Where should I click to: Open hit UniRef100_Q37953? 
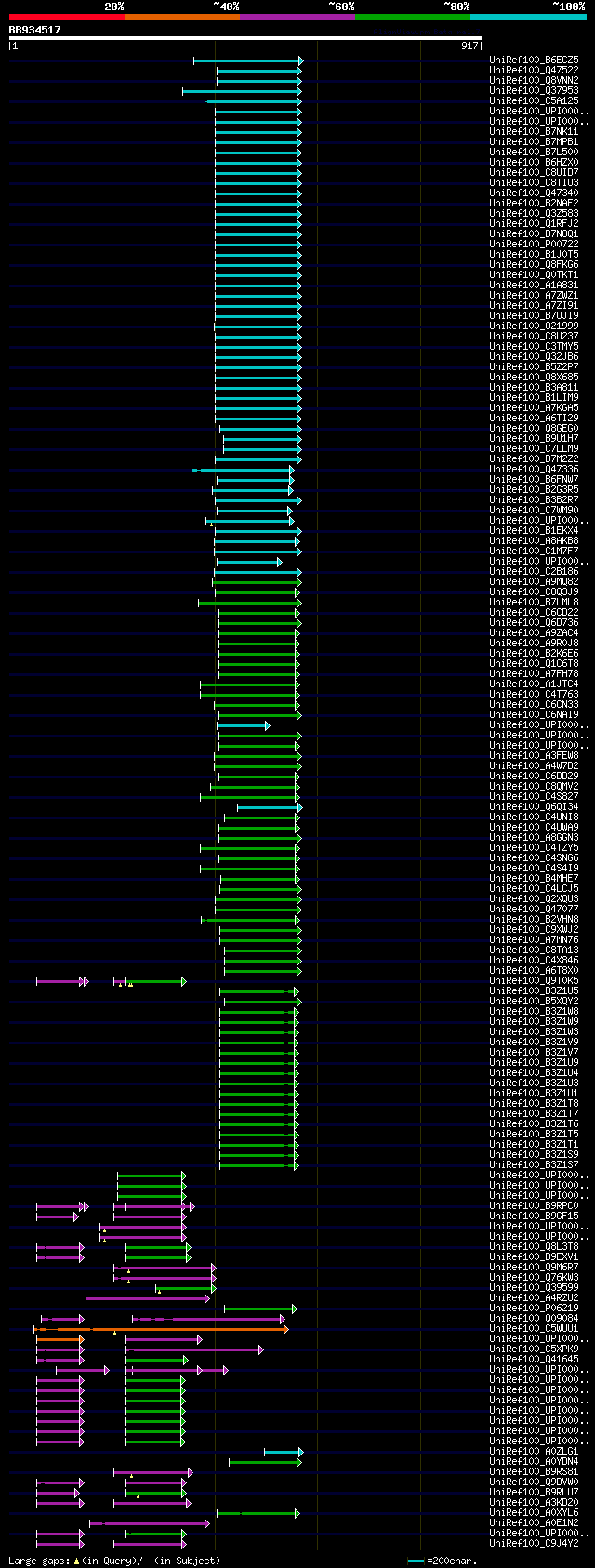[x=534, y=91]
